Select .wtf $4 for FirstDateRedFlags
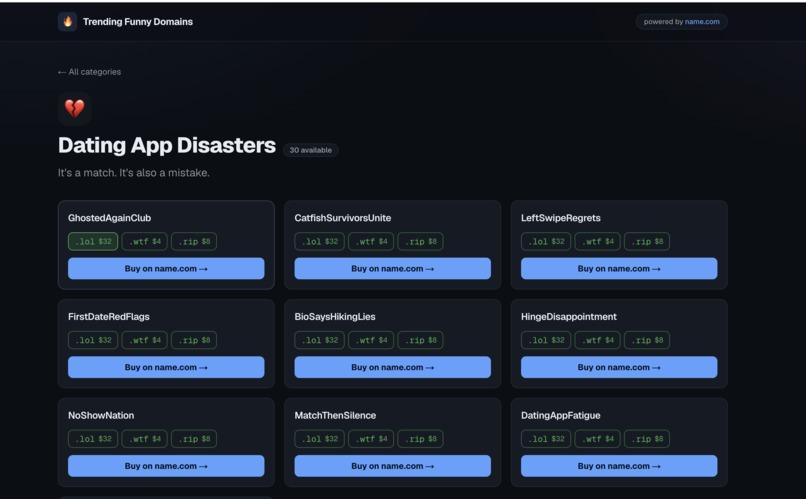This screenshot has height=499, width=806. point(144,340)
